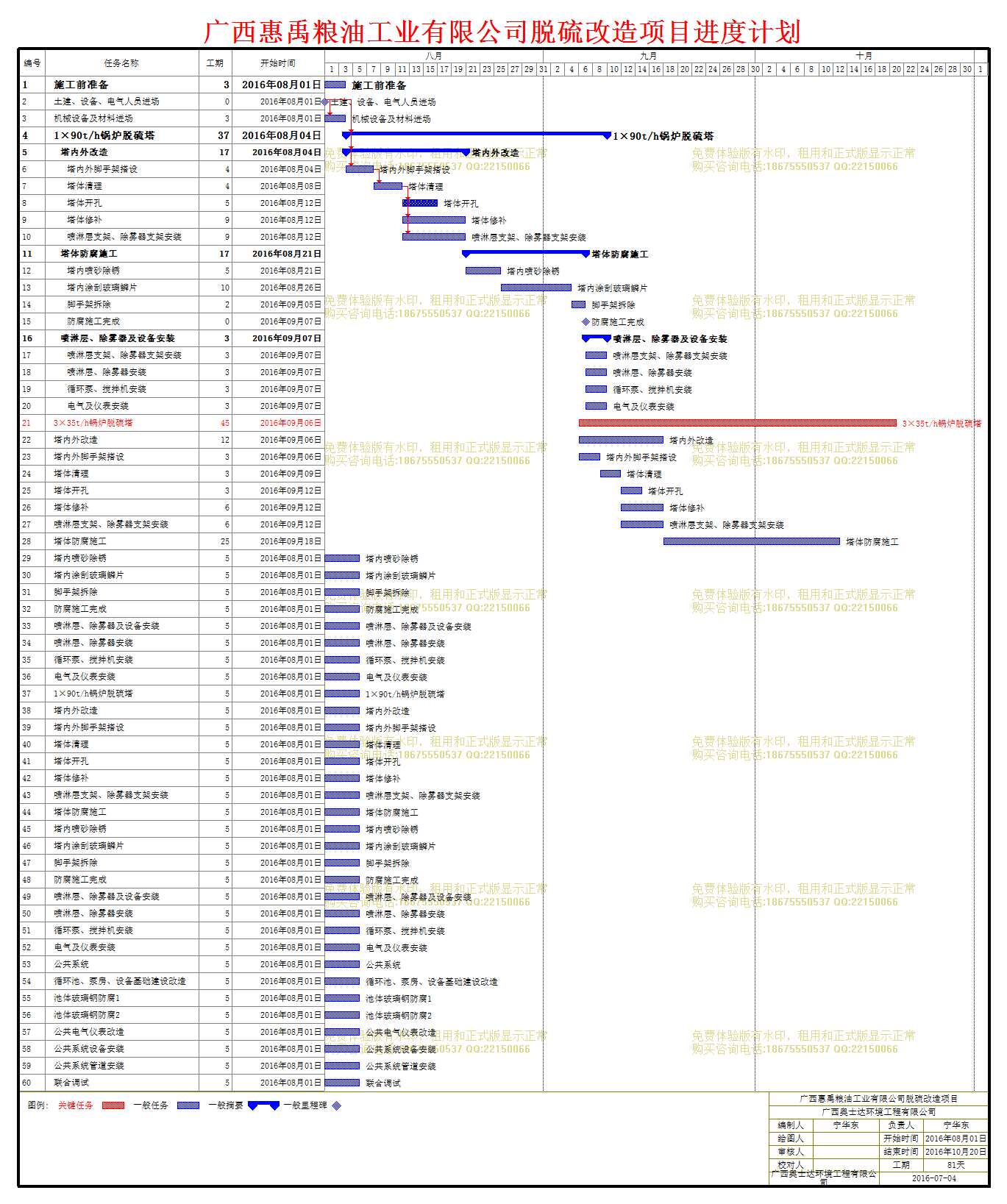Click start date 2016年08月21日 in row 11

pyautogui.click(x=287, y=254)
